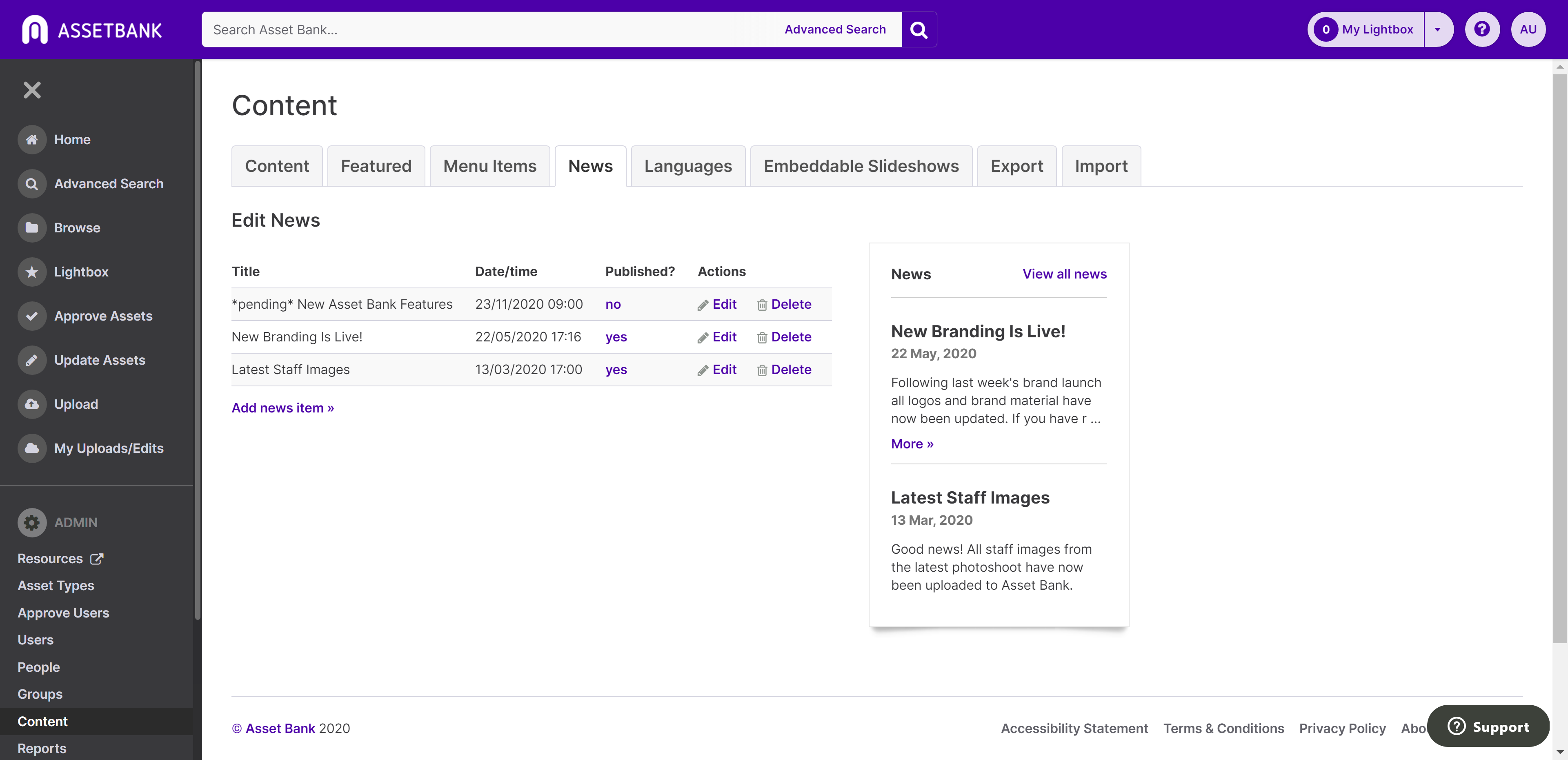Click the magnifier search button
Screen dimensions: 1568x760
[x=919, y=29]
